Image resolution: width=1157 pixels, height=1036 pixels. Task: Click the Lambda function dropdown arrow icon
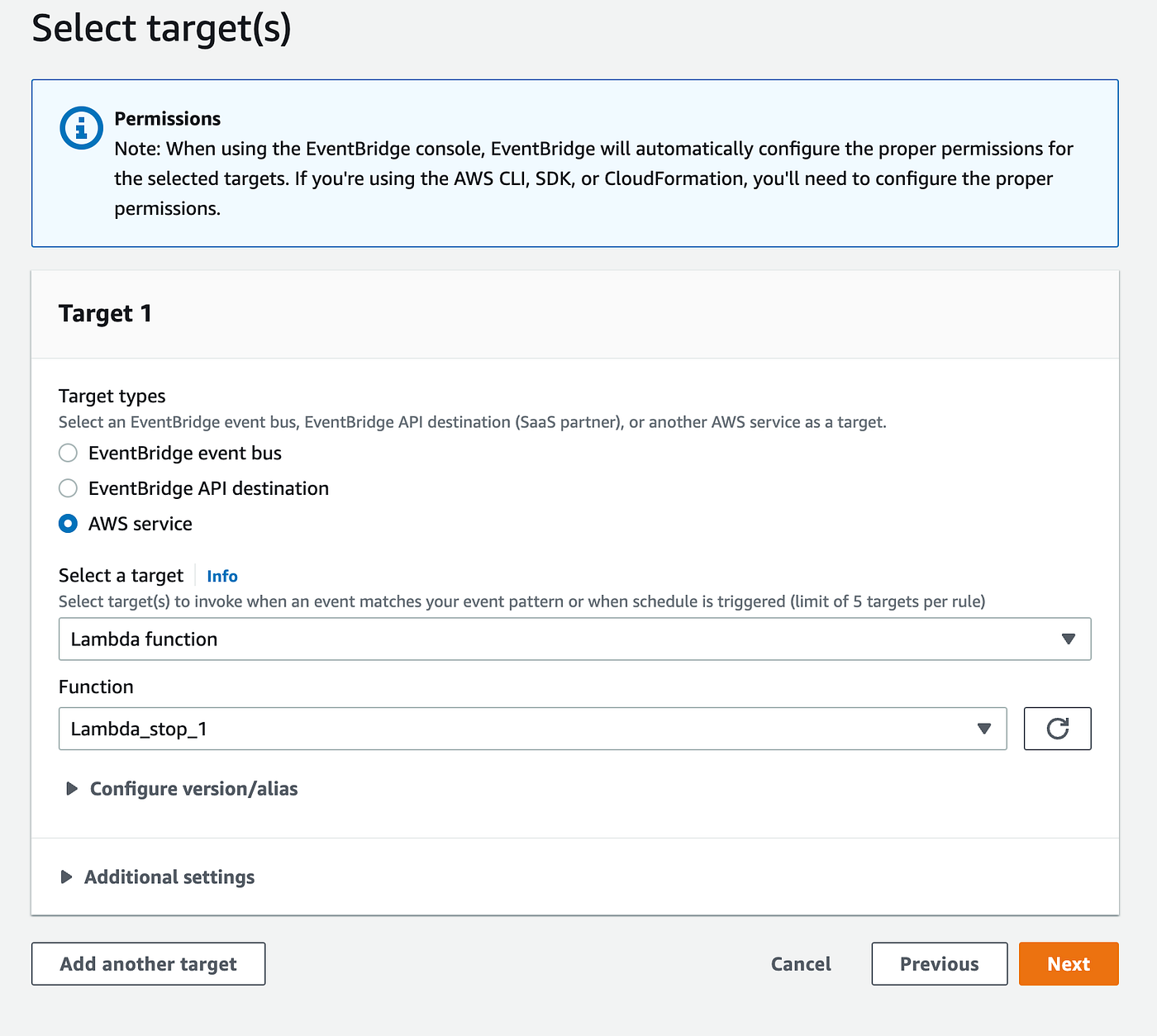(1068, 639)
